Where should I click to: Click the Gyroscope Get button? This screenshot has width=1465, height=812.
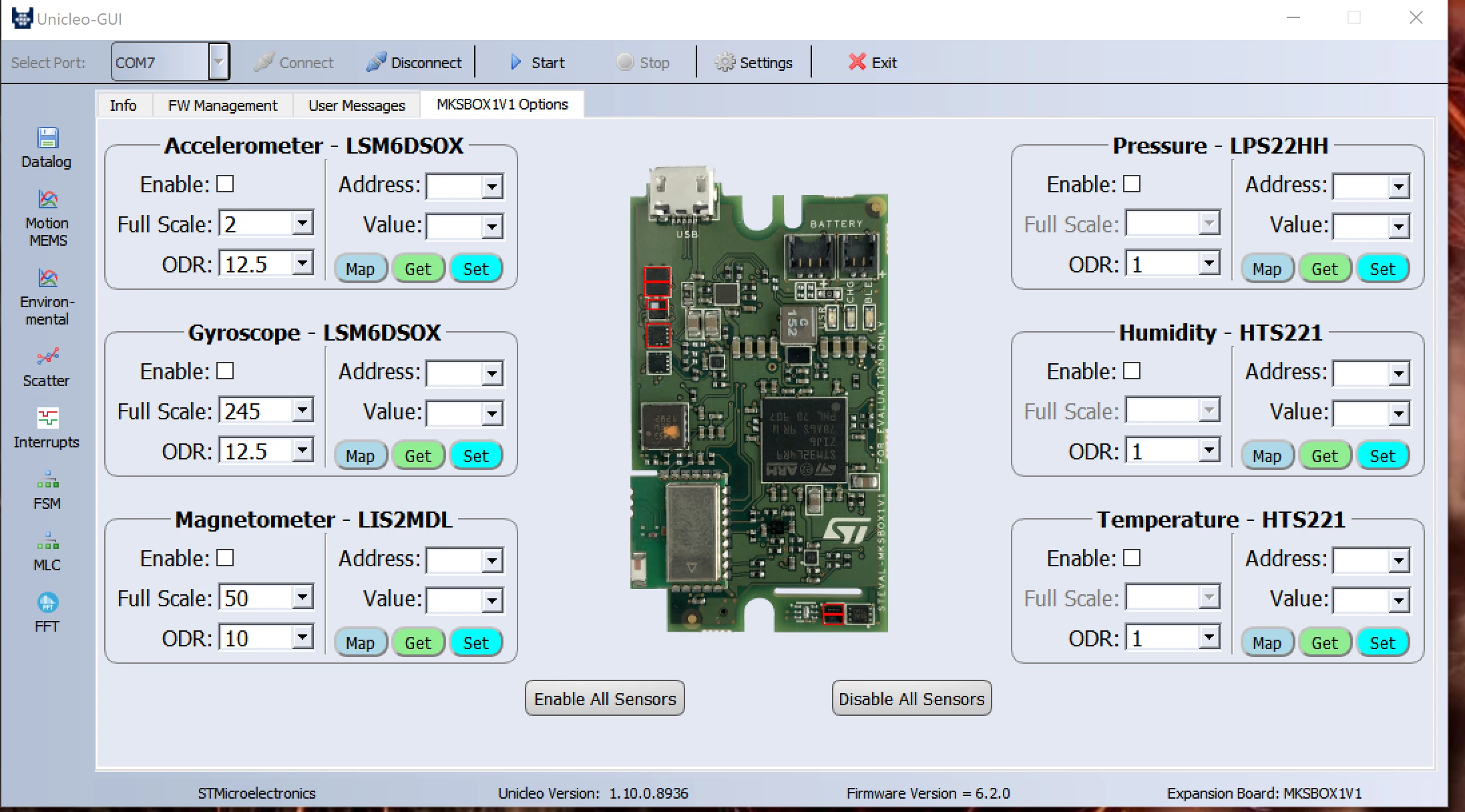point(418,455)
